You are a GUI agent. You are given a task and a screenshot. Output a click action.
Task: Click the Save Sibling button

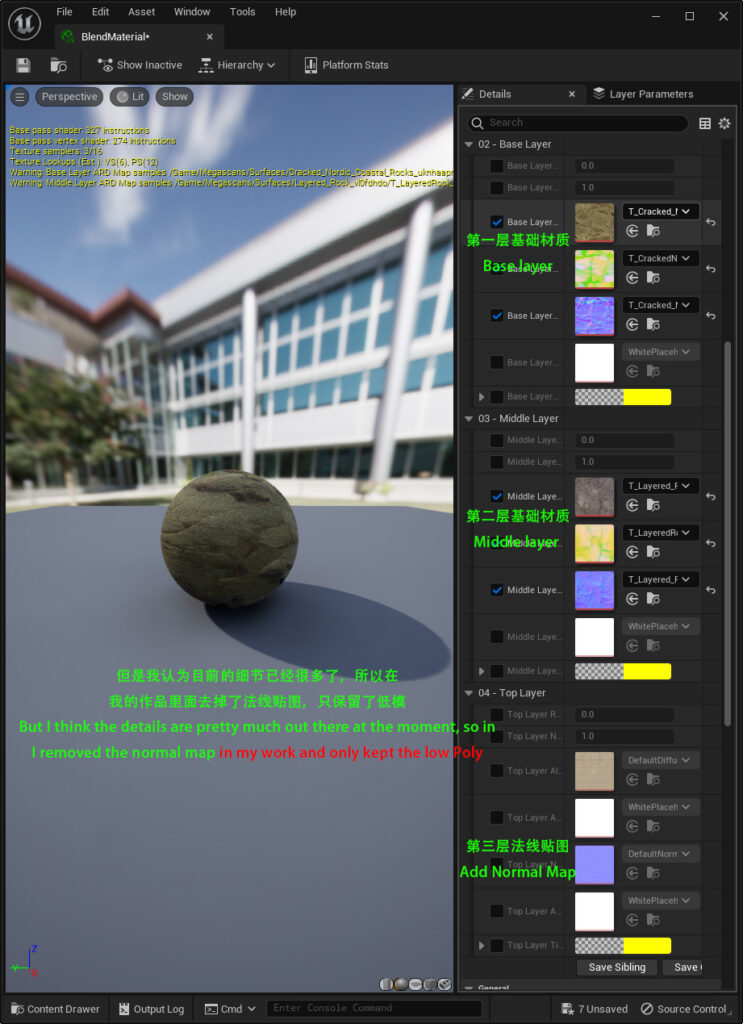617,967
